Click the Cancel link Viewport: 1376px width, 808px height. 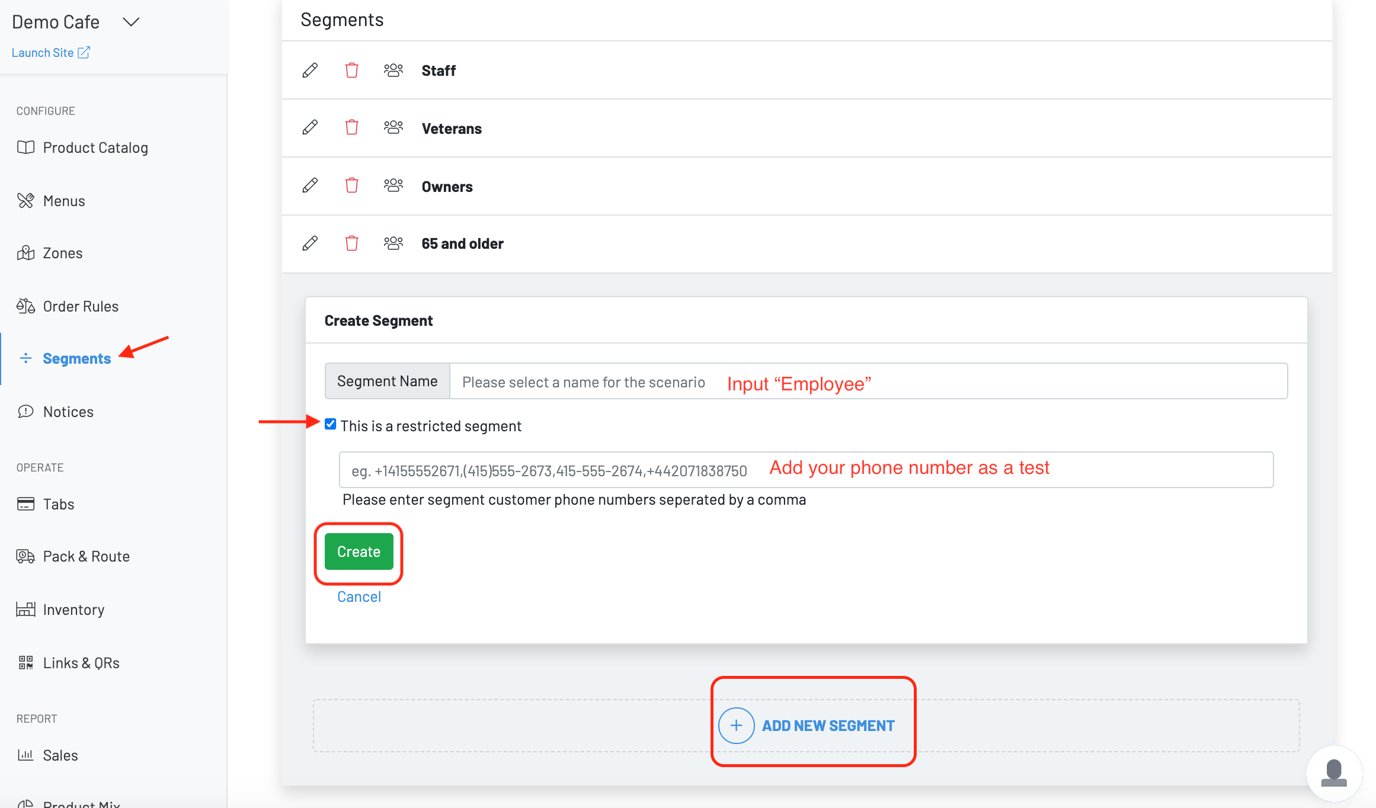359,596
